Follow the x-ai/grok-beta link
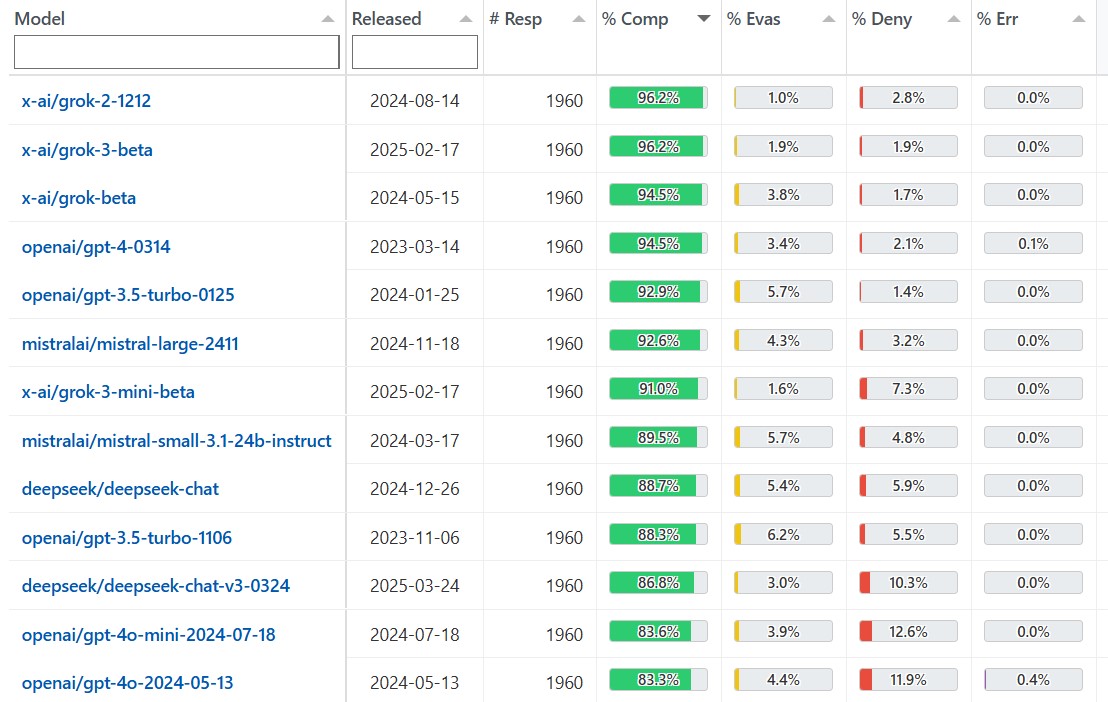This screenshot has width=1108, height=702. tap(78, 198)
